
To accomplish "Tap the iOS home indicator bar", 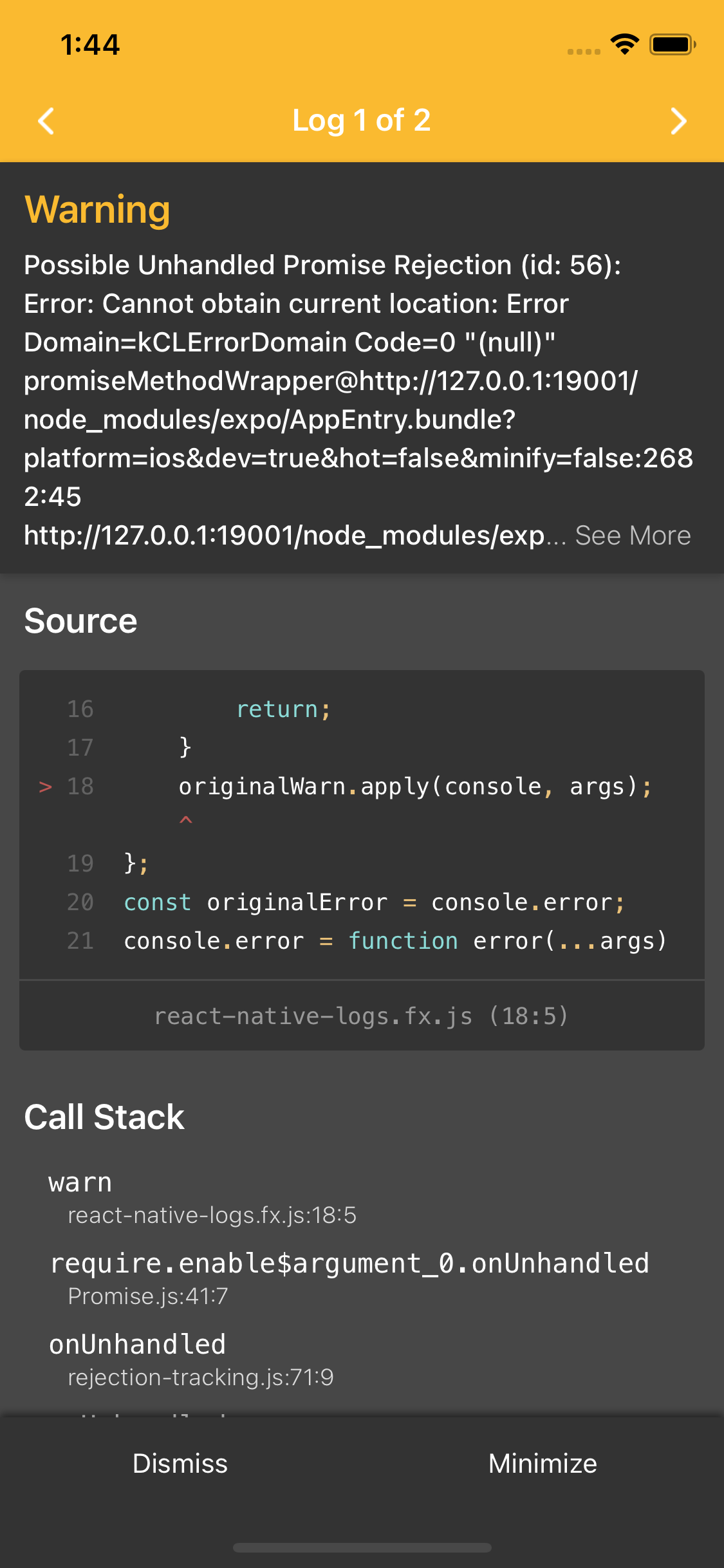I will (x=362, y=1547).
